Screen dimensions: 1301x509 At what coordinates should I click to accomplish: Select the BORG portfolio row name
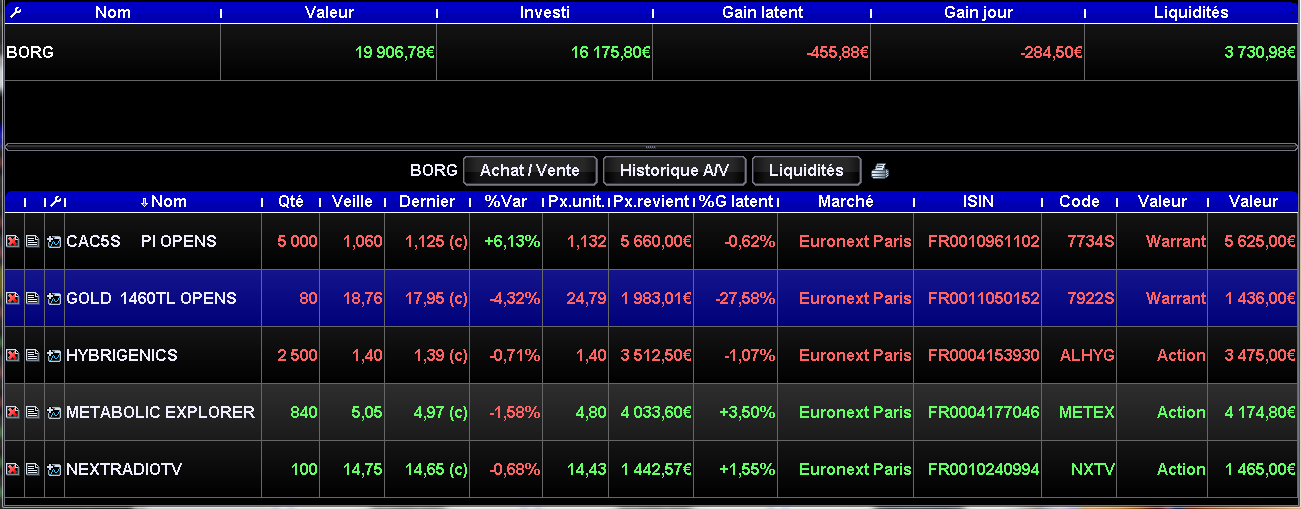pyautogui.click(x=30, y=52)
